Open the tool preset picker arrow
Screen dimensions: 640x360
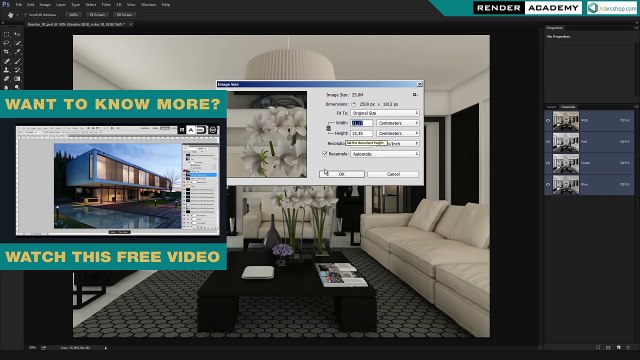coord(18,15)
